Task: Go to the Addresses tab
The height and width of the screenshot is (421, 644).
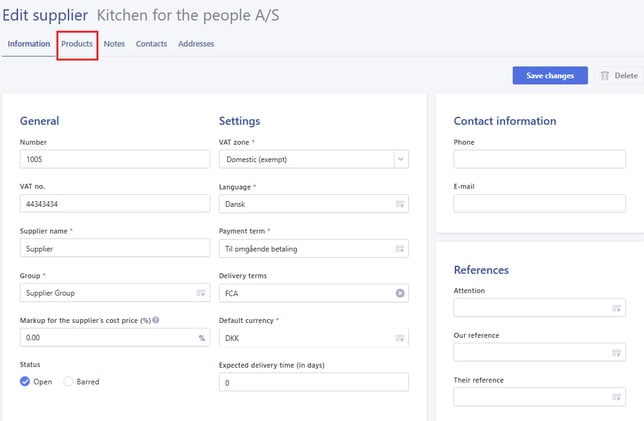Action: point(196,44)
